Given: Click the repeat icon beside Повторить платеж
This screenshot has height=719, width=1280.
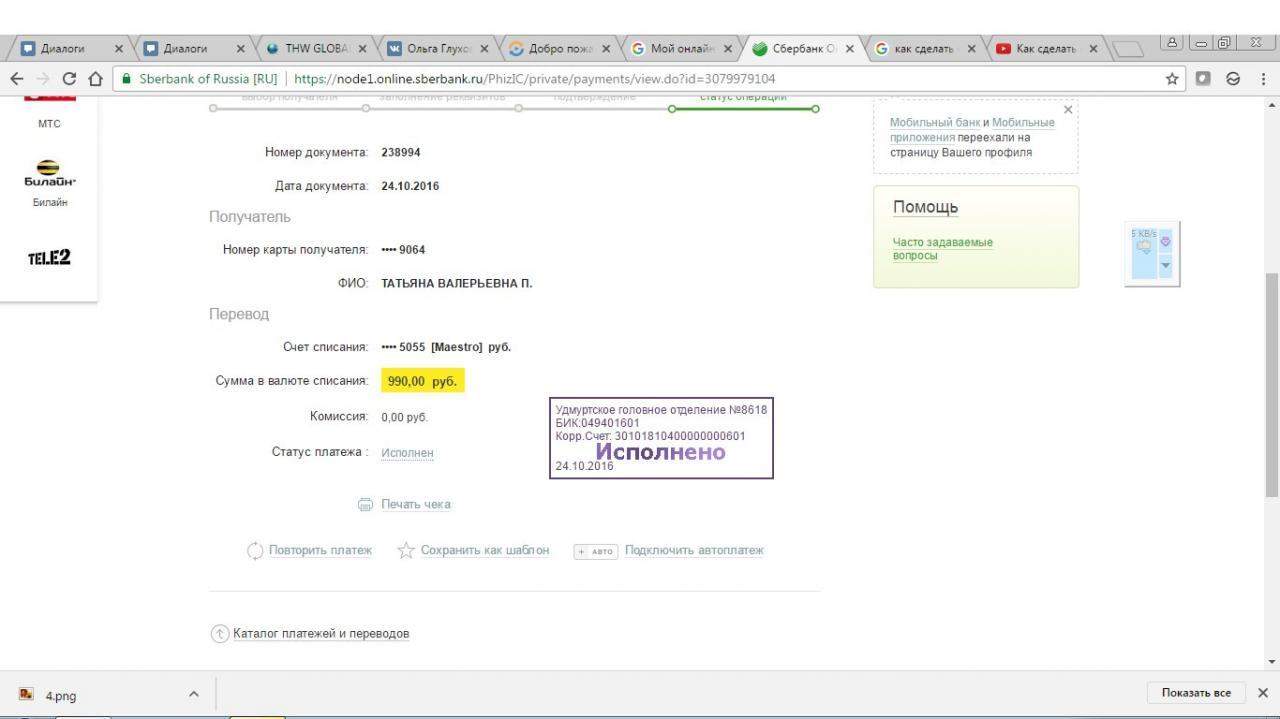Looking at the screenshot, I should (255, 550).
